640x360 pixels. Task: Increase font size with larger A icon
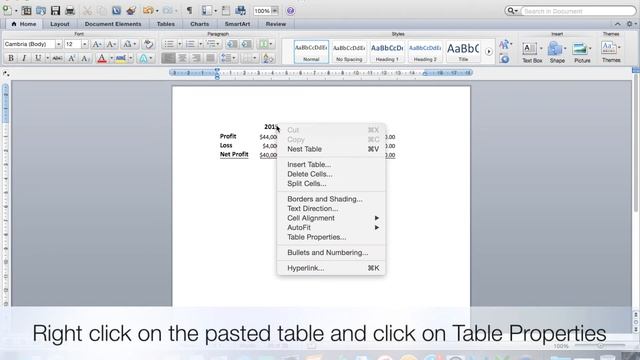97,44
